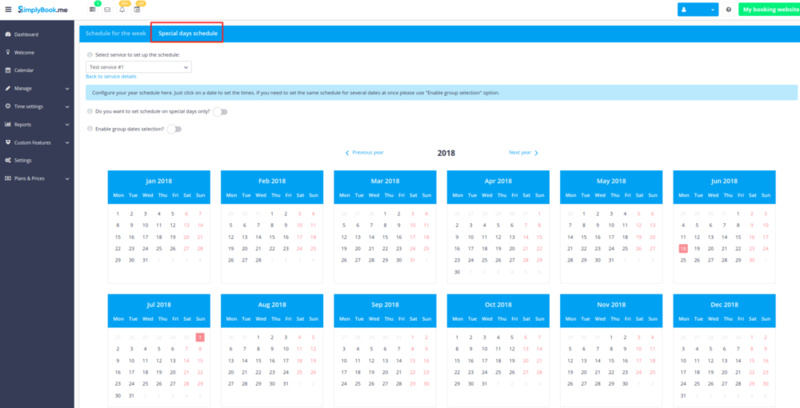Expand the Time settings sidebar menu
The image size is (800, 408).
click(29, 106)
